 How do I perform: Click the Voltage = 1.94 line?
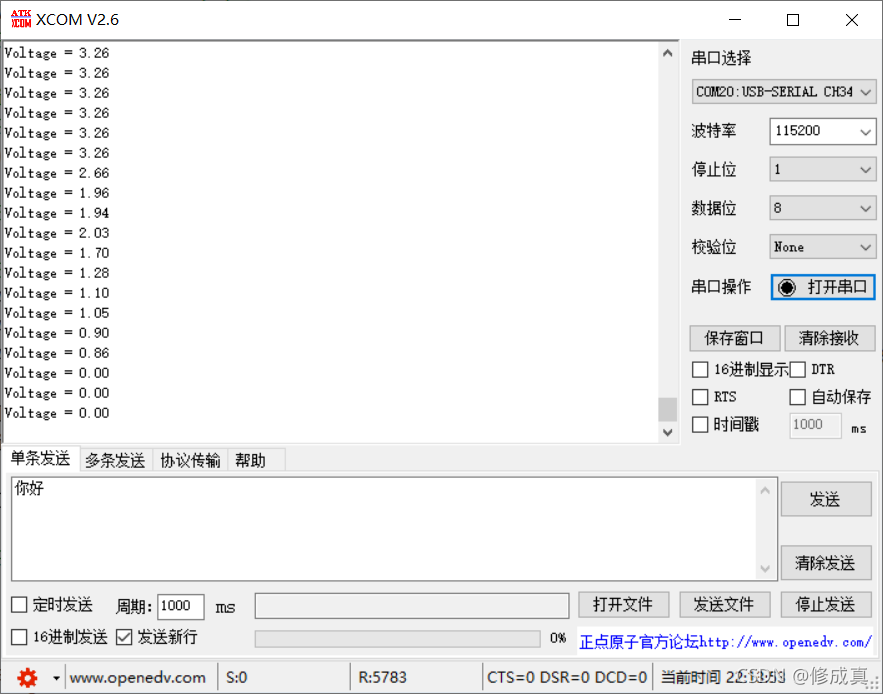(57, 213)
